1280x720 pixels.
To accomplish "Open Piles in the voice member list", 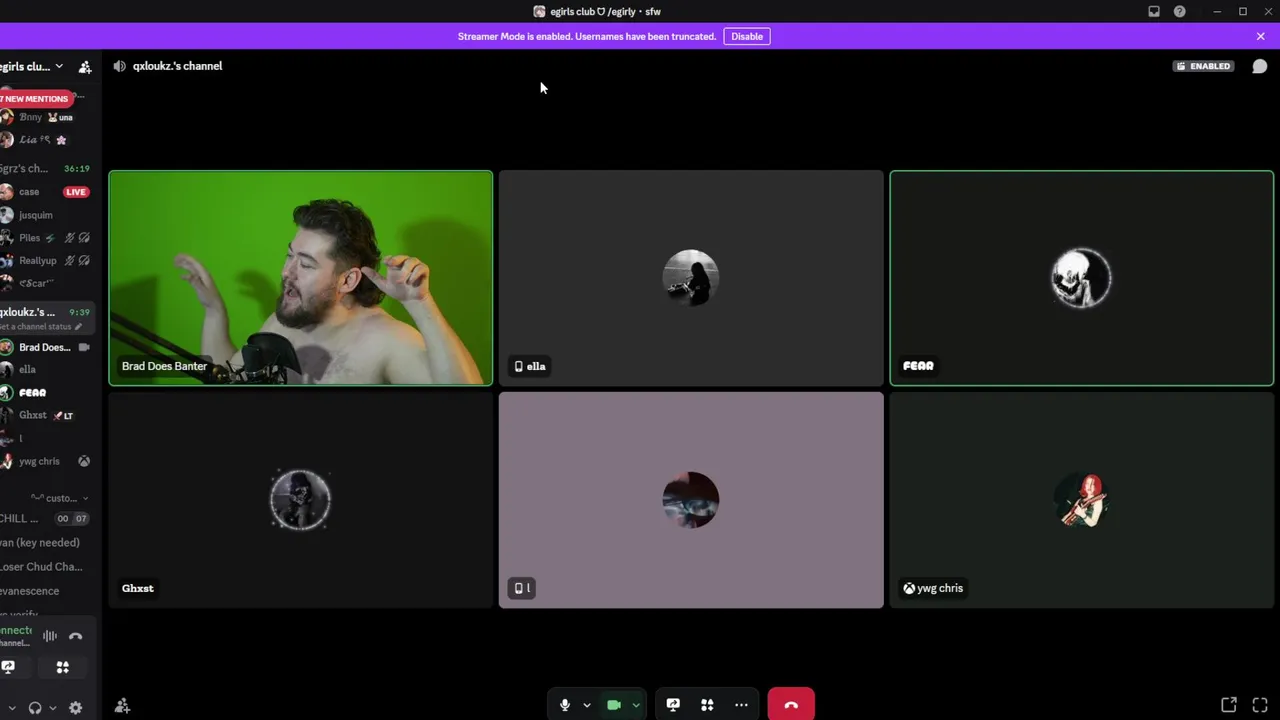I will pyautogui.click(x=46, y=238).
